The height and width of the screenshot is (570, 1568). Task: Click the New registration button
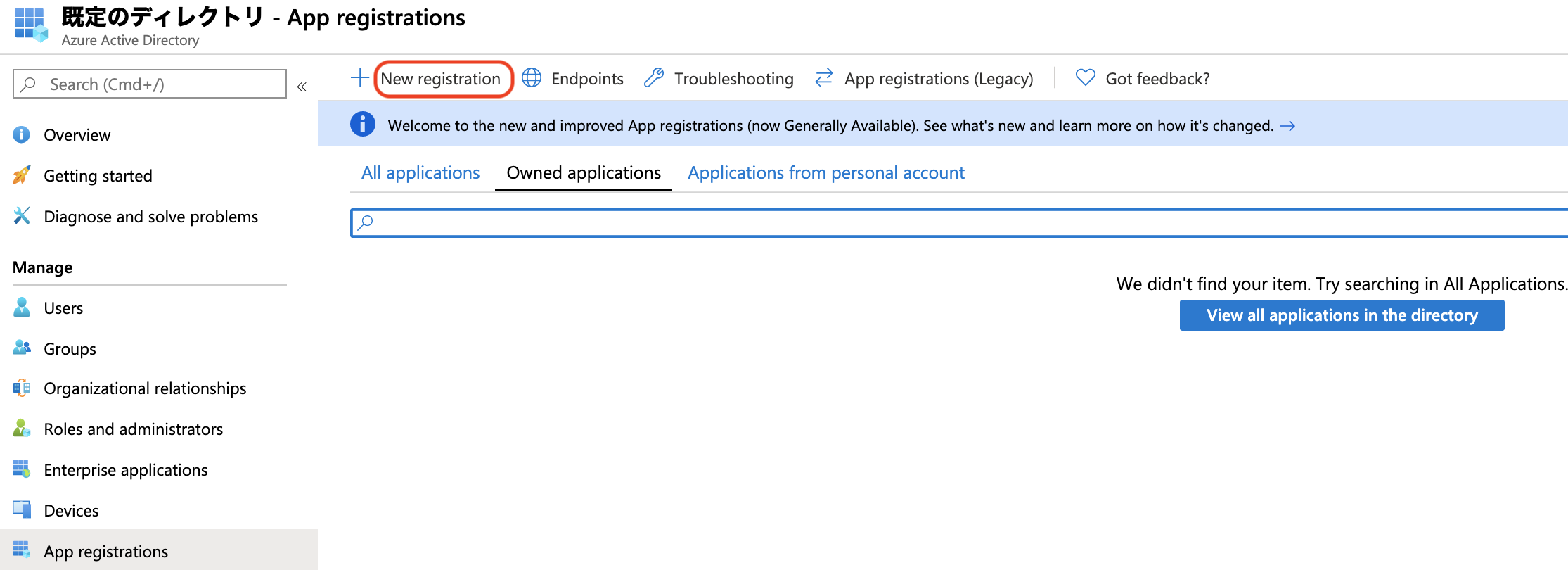441,79
